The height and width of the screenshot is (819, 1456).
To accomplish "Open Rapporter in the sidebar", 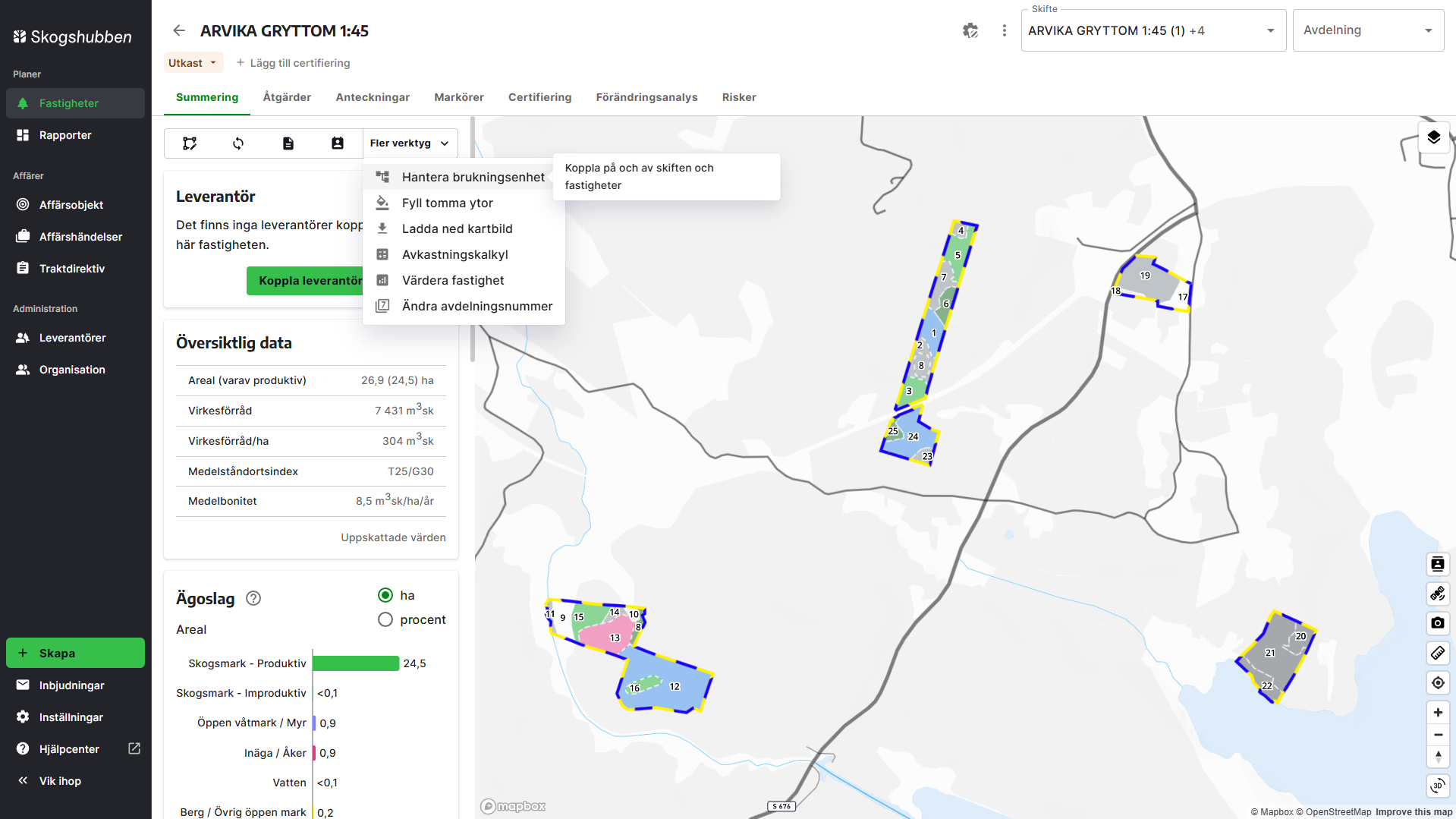I will (x=75, y=135).
